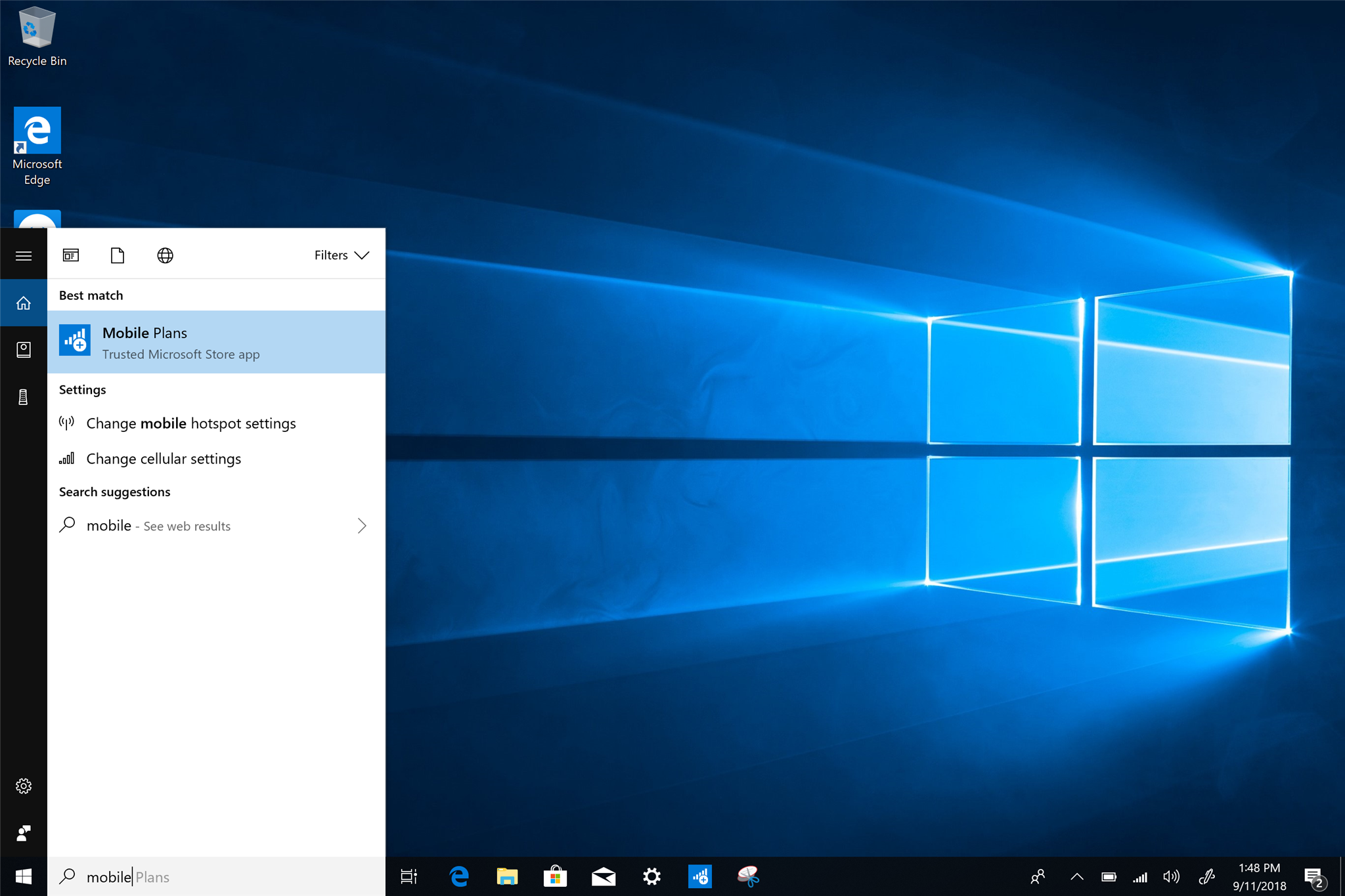
Task: Open Microsoft Edge desktop shortcut
Action: [37, 146]
